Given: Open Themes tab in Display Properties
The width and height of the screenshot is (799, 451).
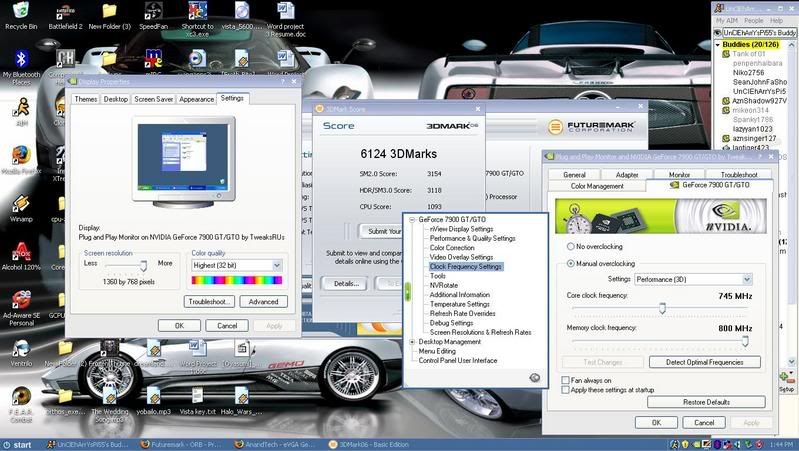Looking at the screenshot, I should pos(86,99).
